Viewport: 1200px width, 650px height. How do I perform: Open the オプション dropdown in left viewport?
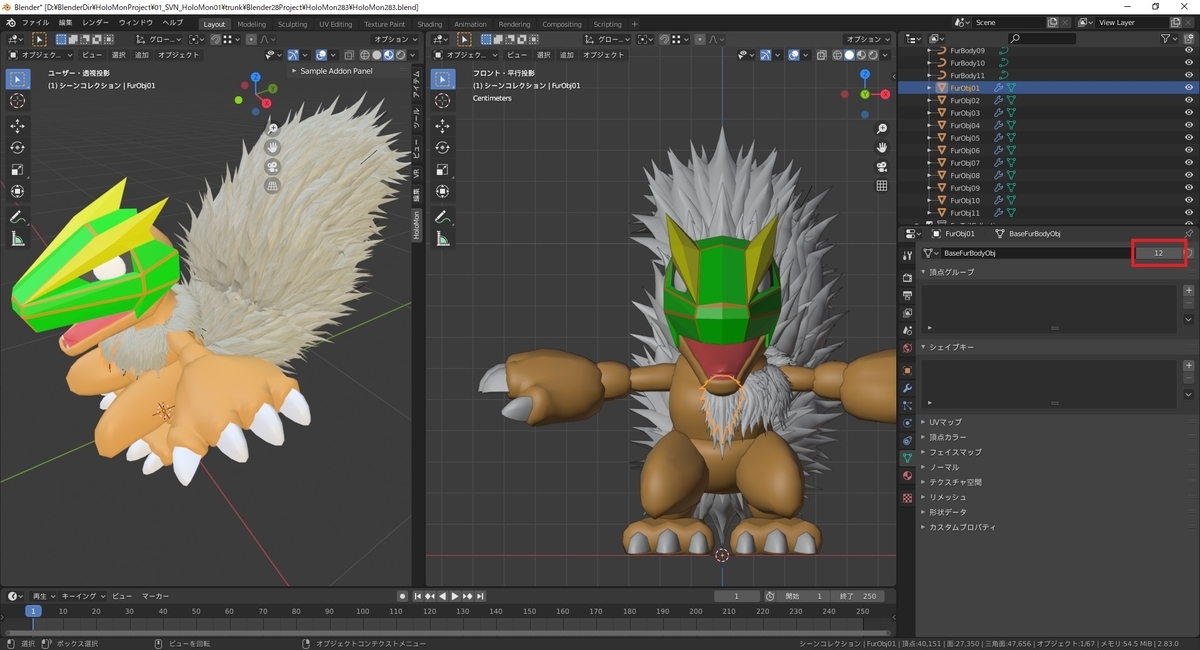396,39
